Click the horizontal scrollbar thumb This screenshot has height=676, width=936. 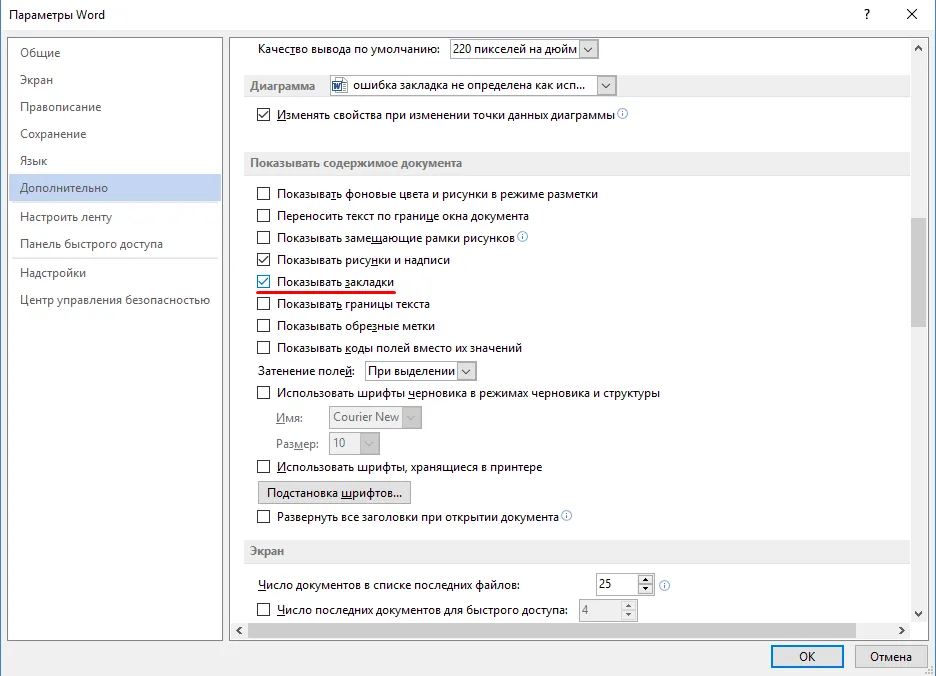552,630
